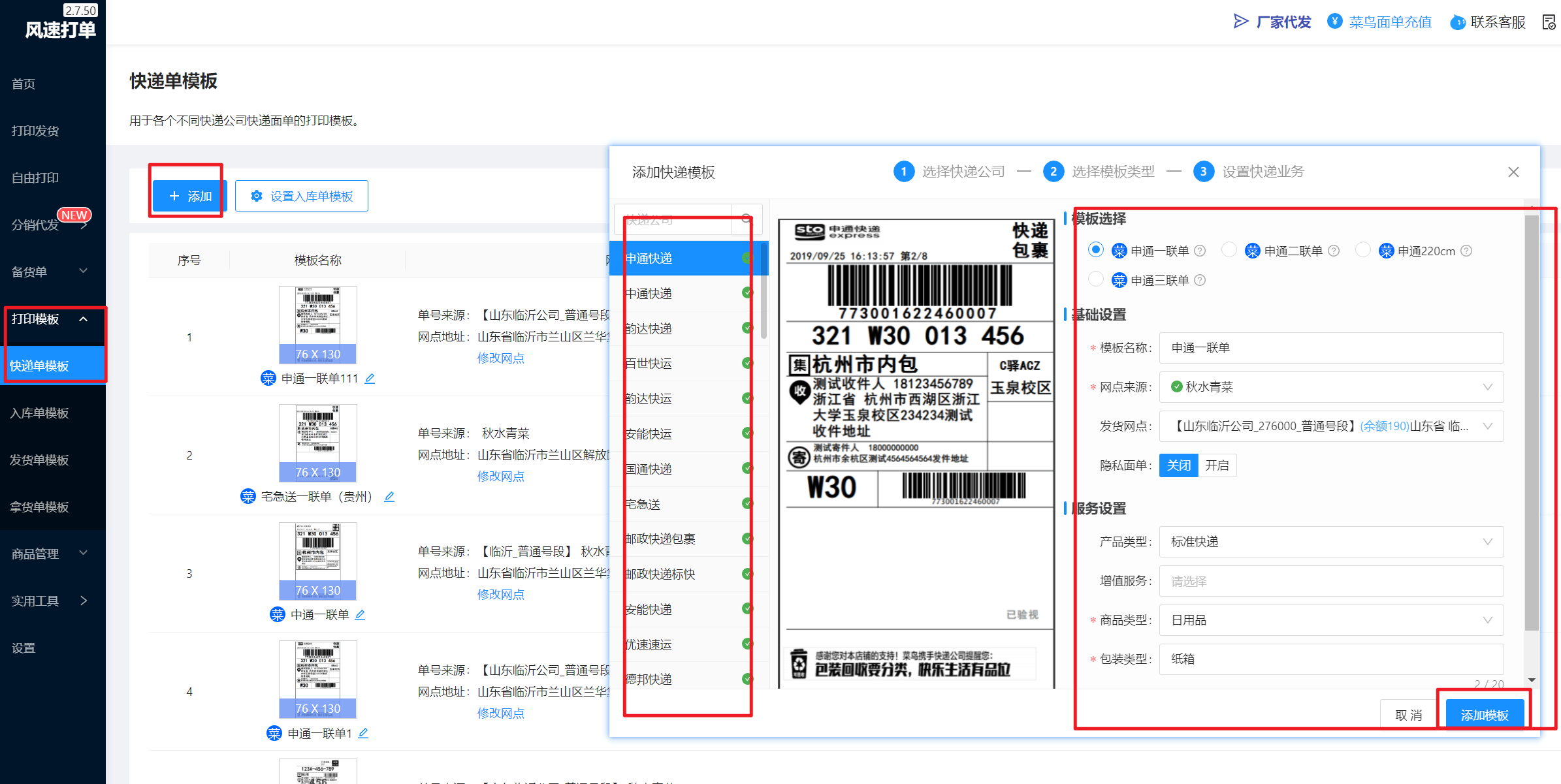Set 隐私面单 to 开启
The image size is (1561, 784).
point(1217,465)
